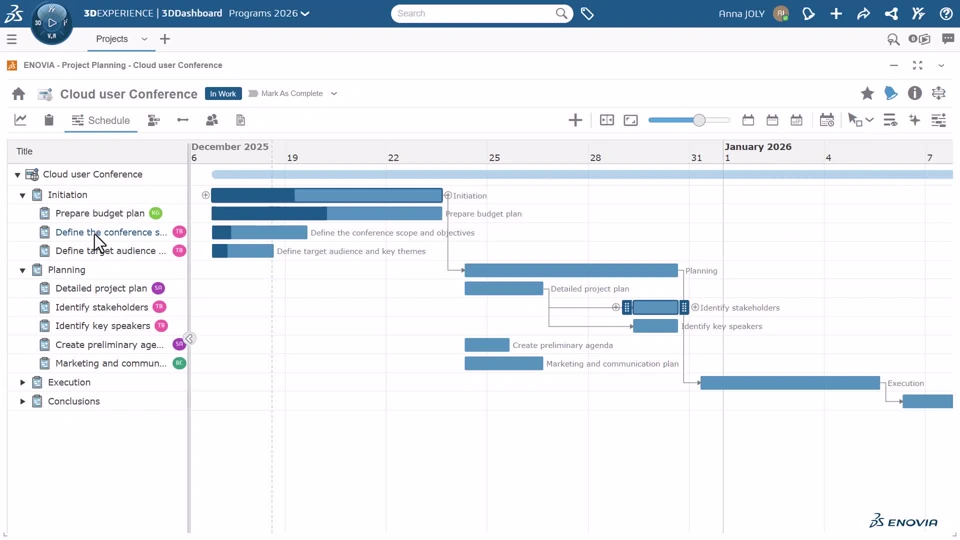Click the fit-to-width columns icon
This screenshot has width=960, height=540.
pos(607,120)
